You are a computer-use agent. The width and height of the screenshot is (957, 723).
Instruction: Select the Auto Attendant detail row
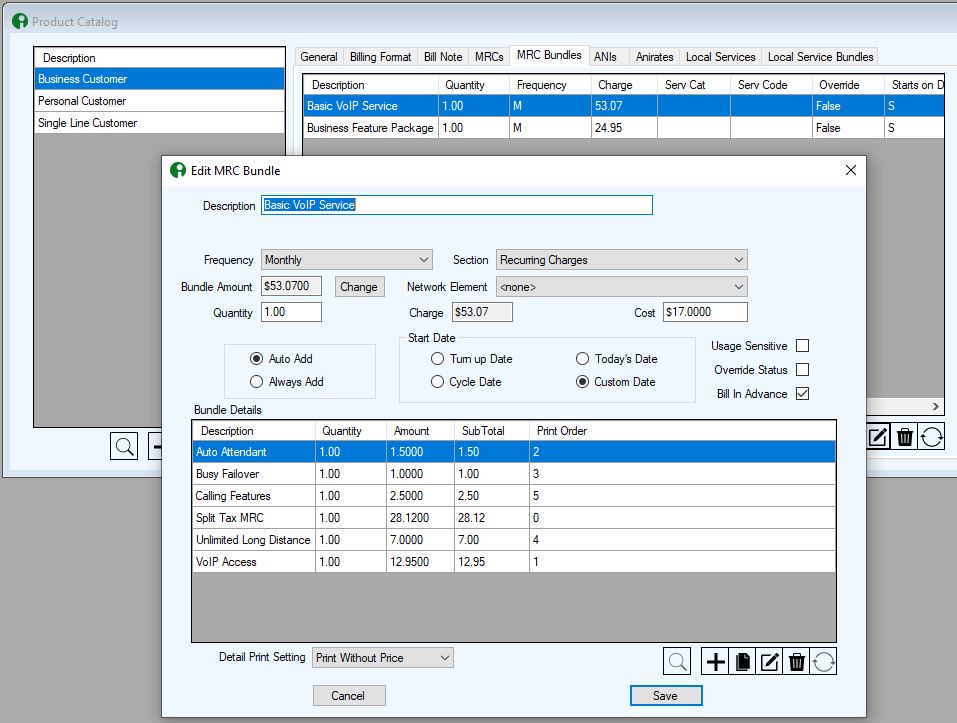tap(513, 452)
